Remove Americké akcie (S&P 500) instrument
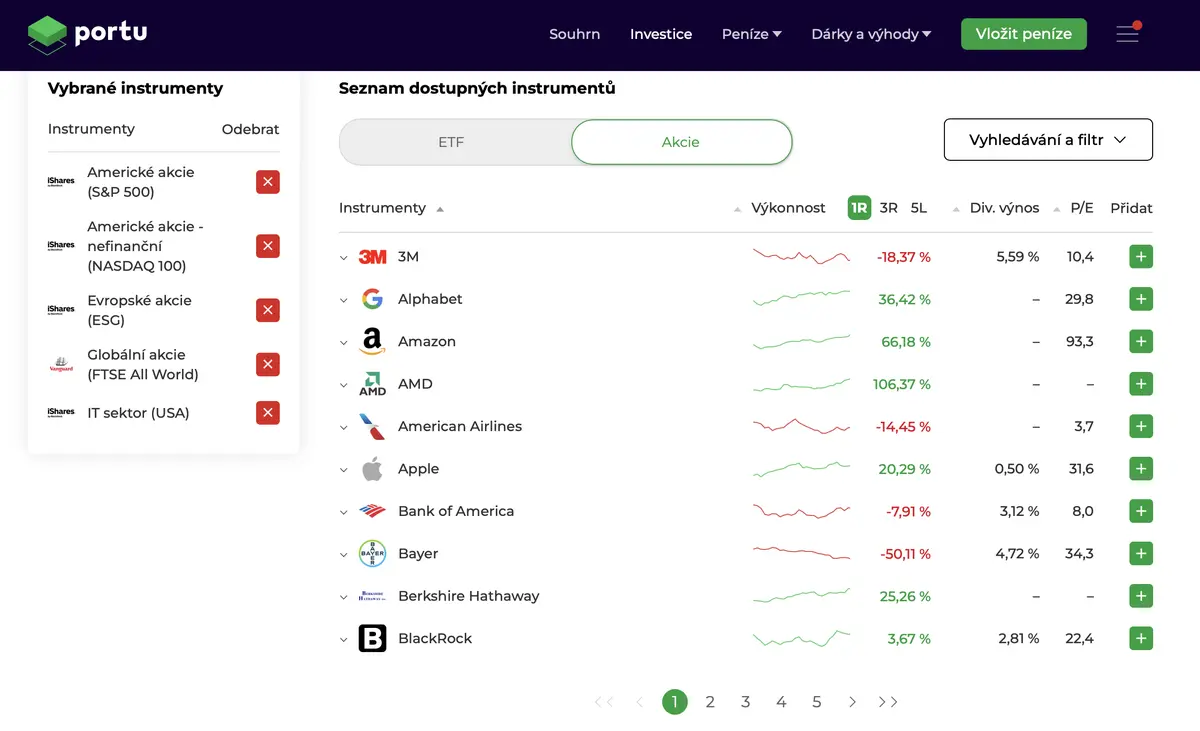This screenshot has height=731, width=1200. (x=268, y=182)
